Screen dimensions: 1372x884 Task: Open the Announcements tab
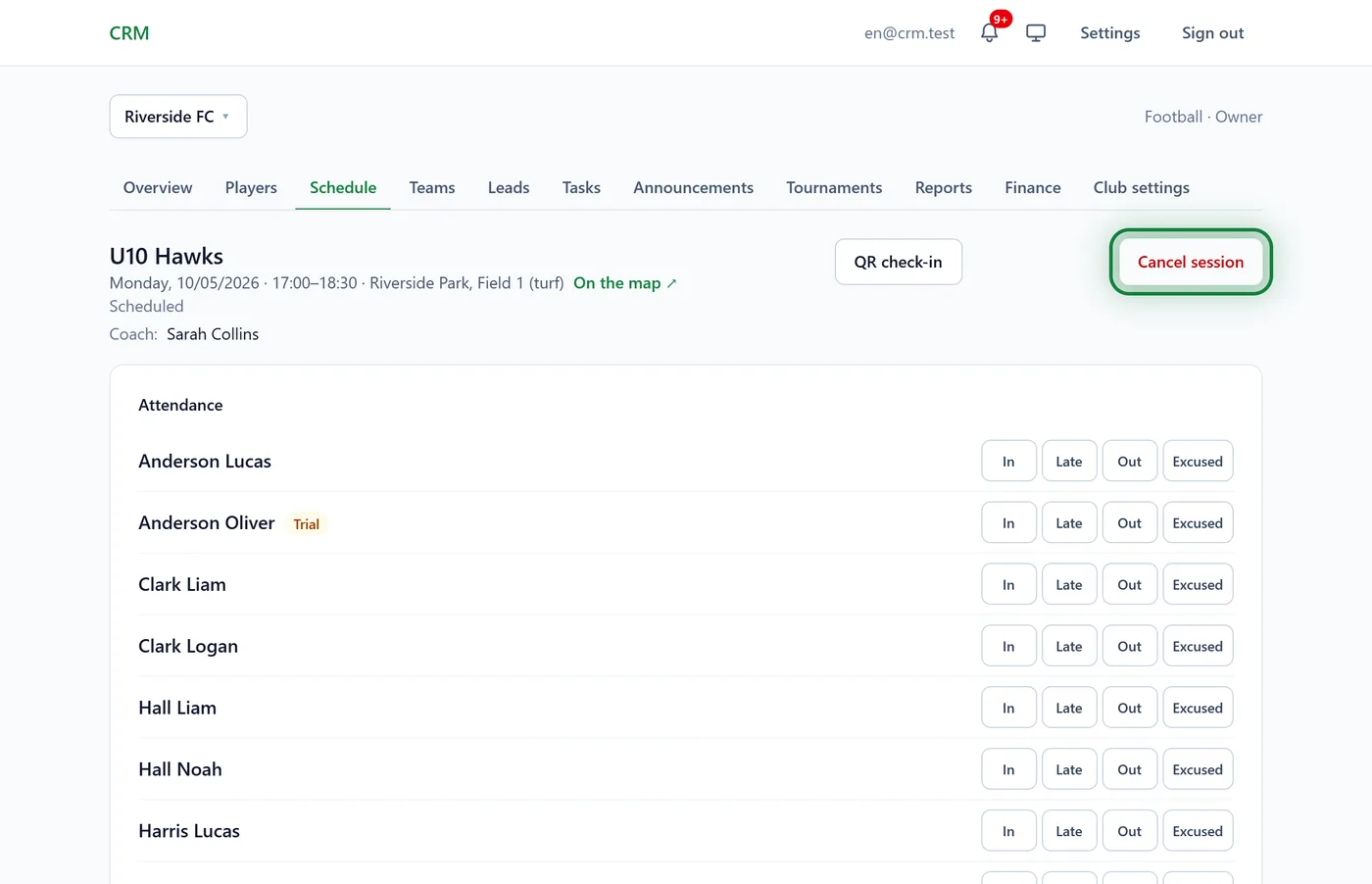(x=693, y=187)
